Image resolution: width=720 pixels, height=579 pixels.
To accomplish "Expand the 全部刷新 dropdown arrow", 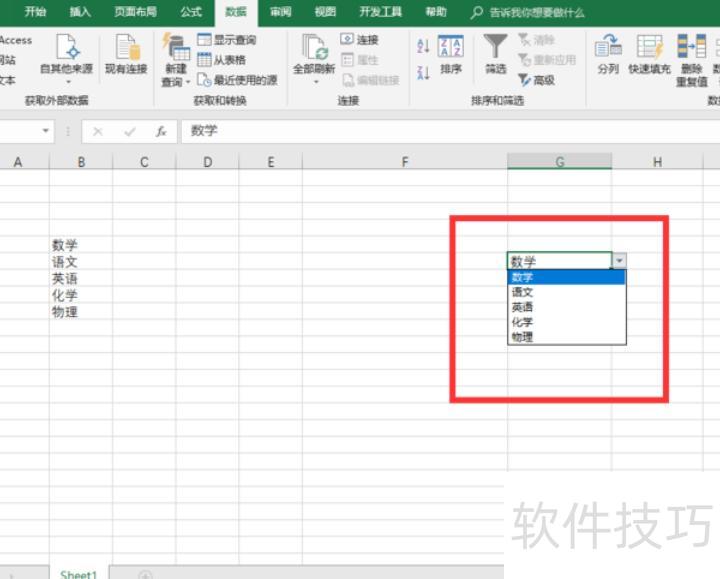I will 316,82.
